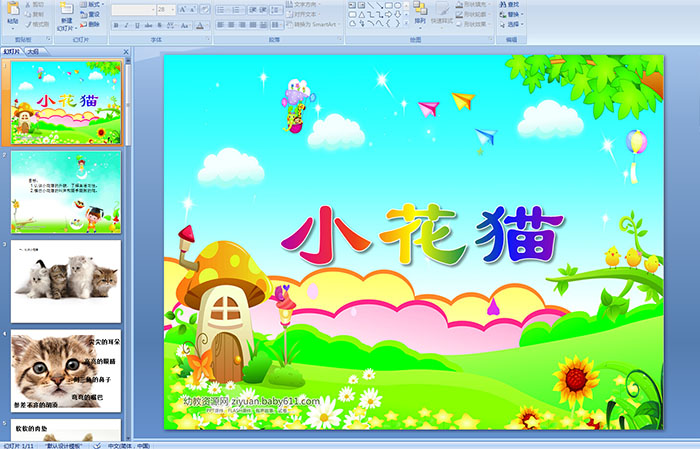This screenshot has width=700, height=449.
Task: Select the Arrow line shape
Action: click(379, 5)
